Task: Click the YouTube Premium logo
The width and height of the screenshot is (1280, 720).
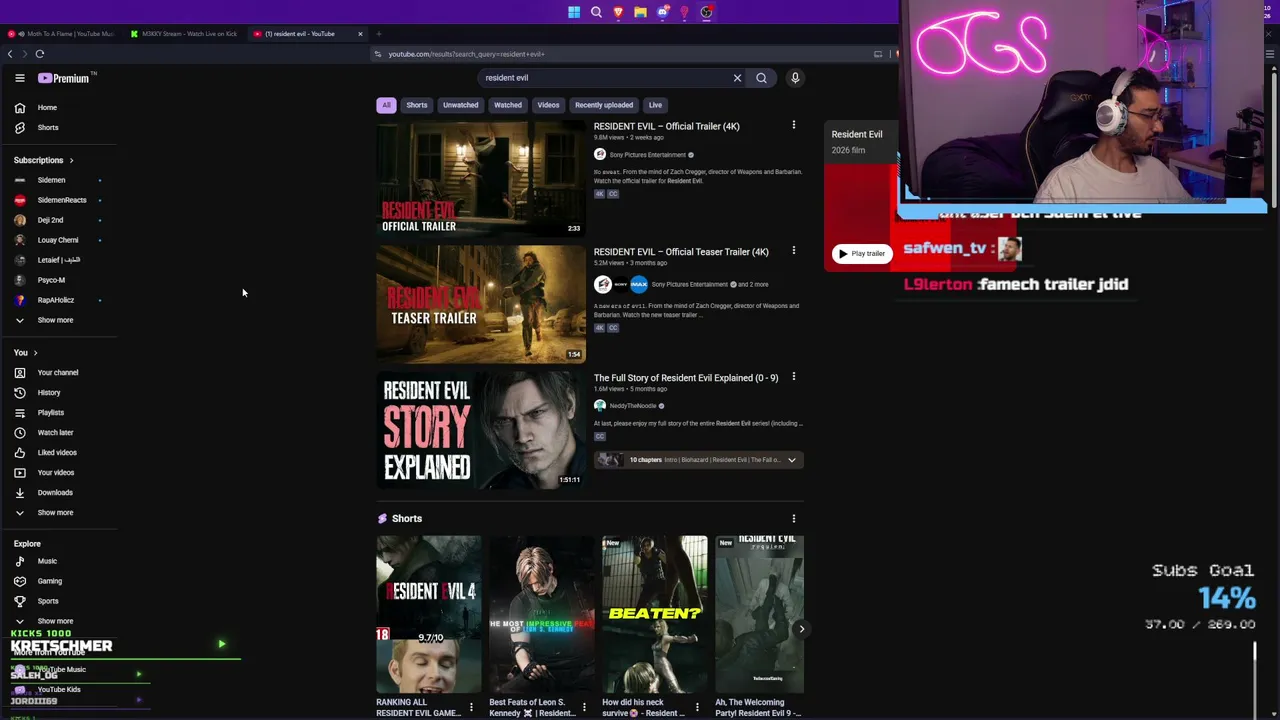Action: point(66,78)
